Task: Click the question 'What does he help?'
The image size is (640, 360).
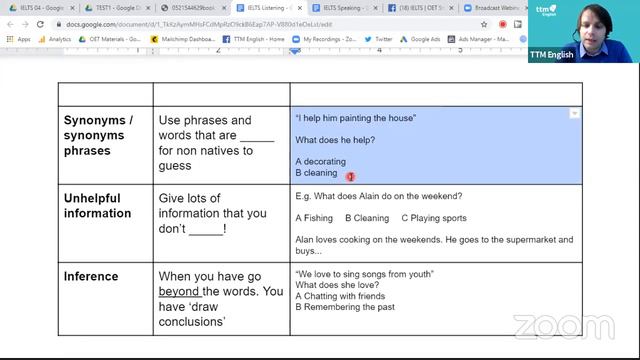Action: [335, 140]
